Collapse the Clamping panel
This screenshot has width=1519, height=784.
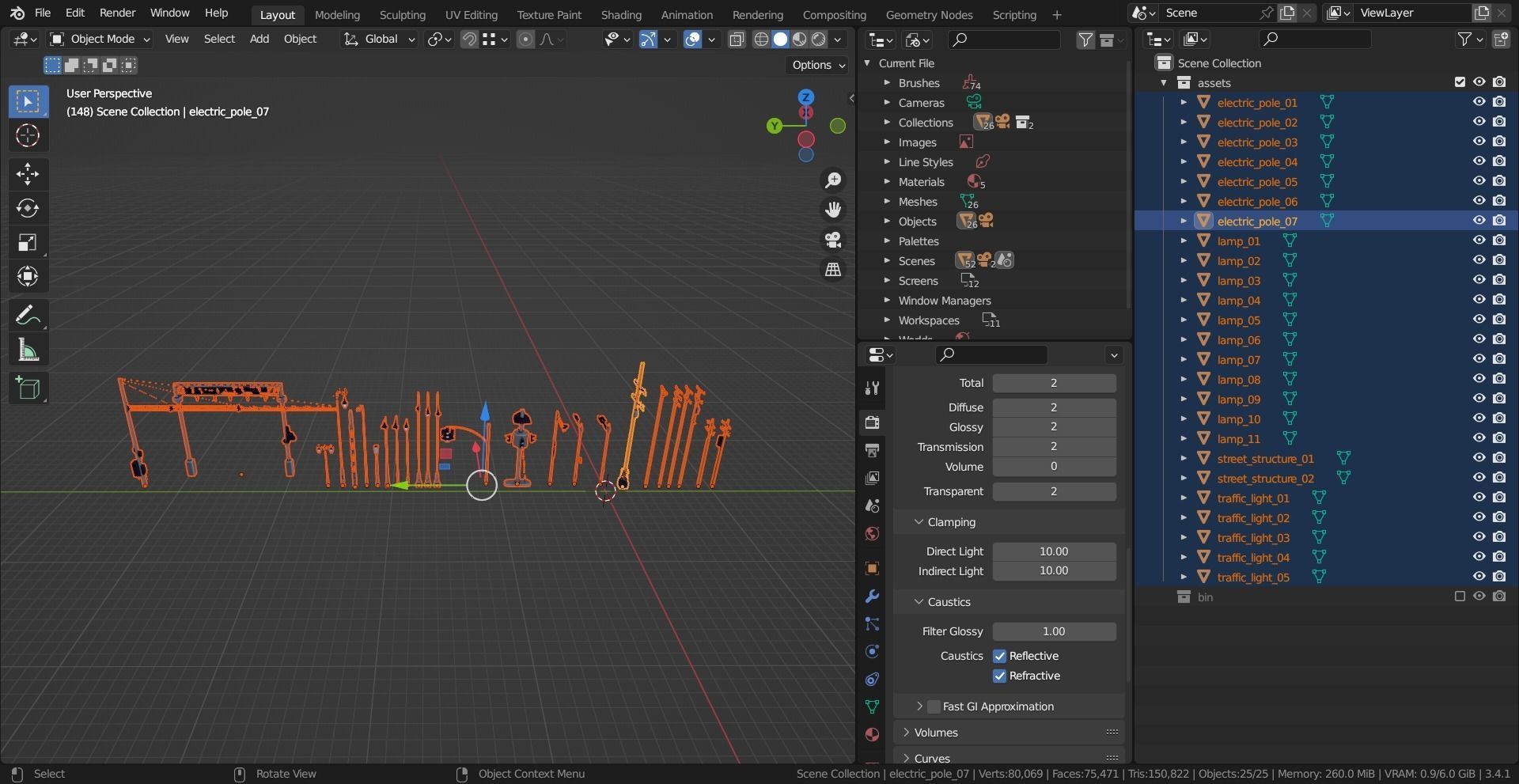919,522
